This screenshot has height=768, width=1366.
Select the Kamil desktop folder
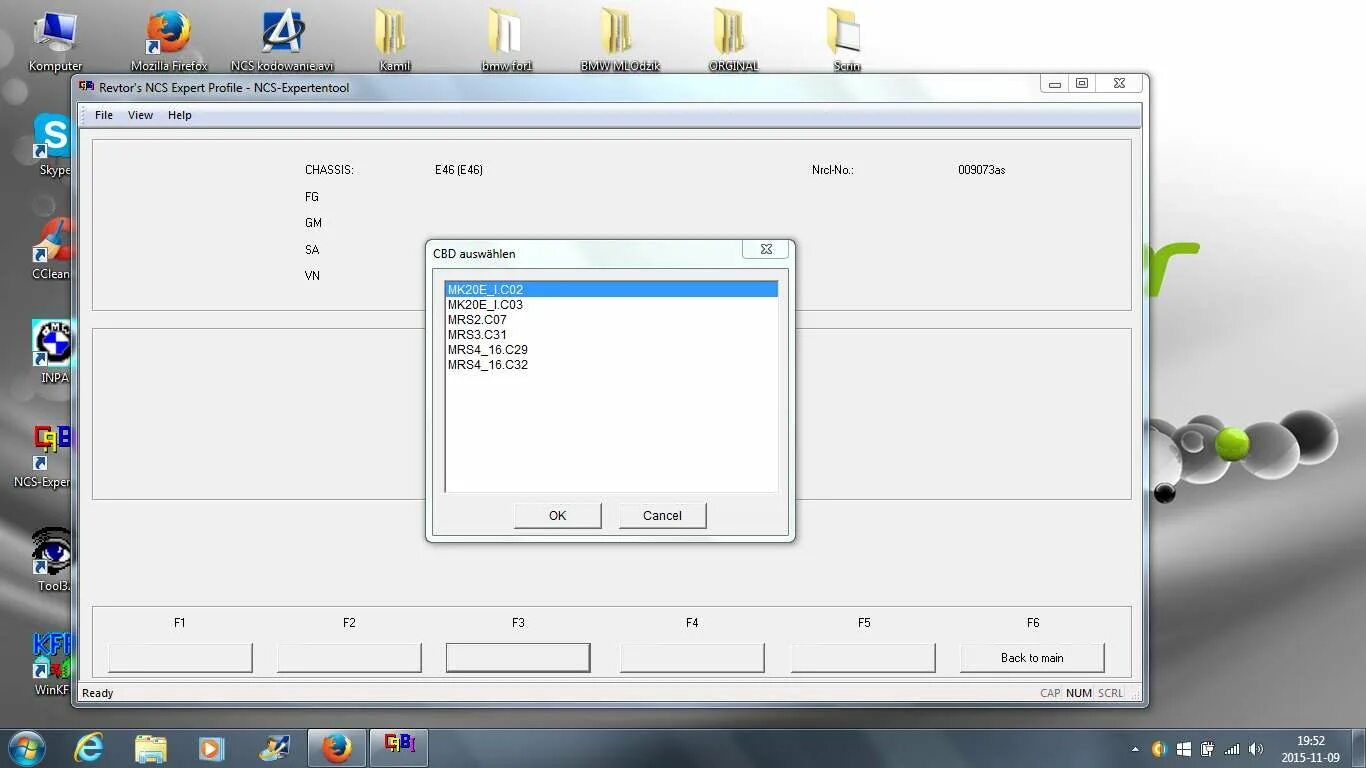(394, 40)
